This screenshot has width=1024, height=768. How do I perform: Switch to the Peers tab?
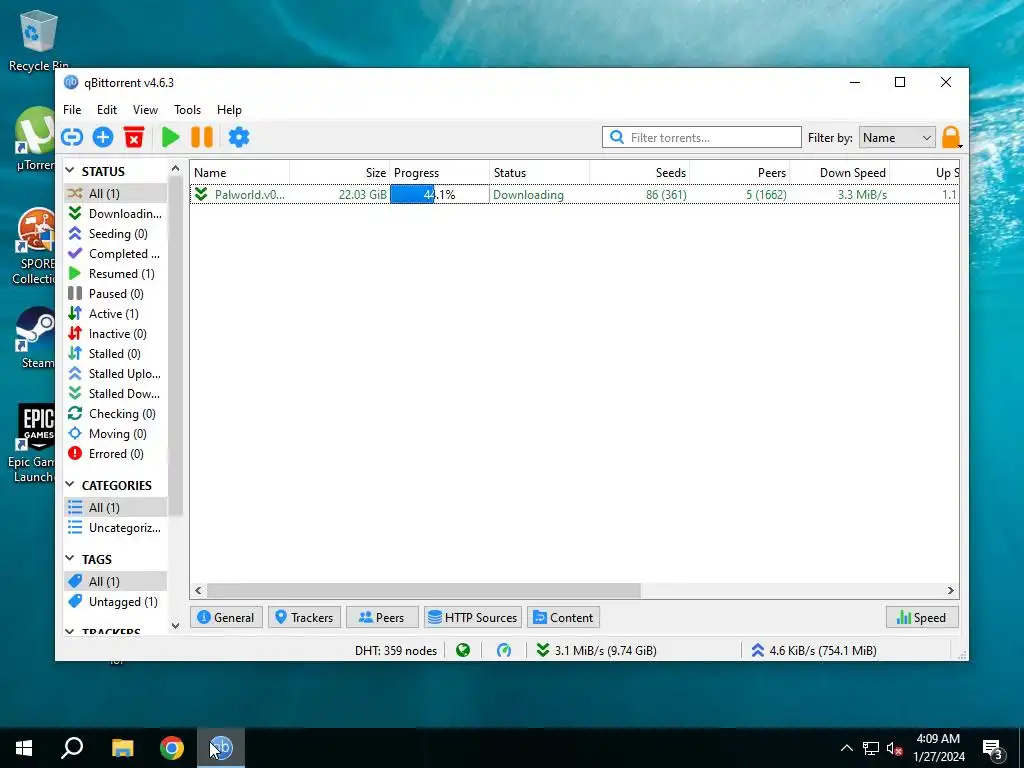tap(382, 617)
